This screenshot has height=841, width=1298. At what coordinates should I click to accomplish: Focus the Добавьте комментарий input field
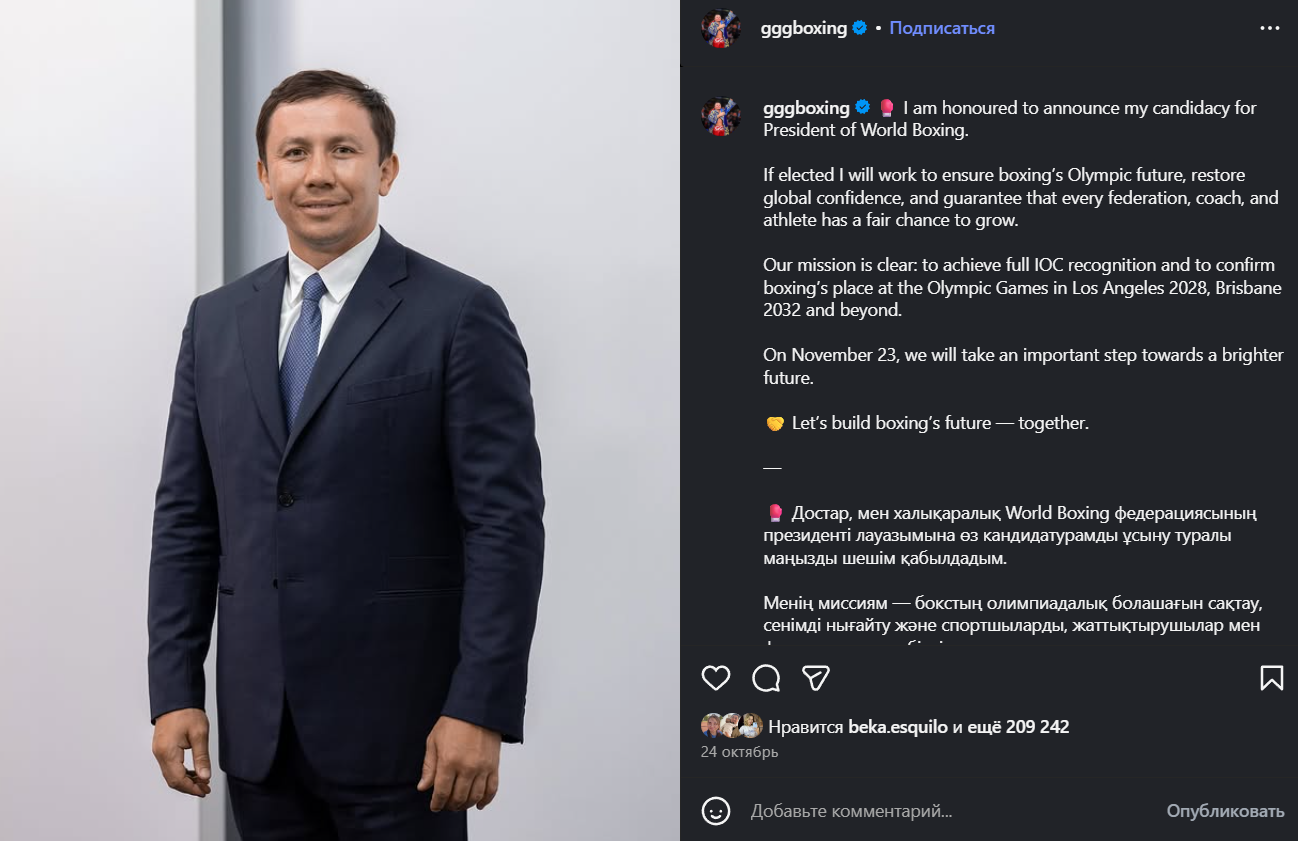[950, 811]
